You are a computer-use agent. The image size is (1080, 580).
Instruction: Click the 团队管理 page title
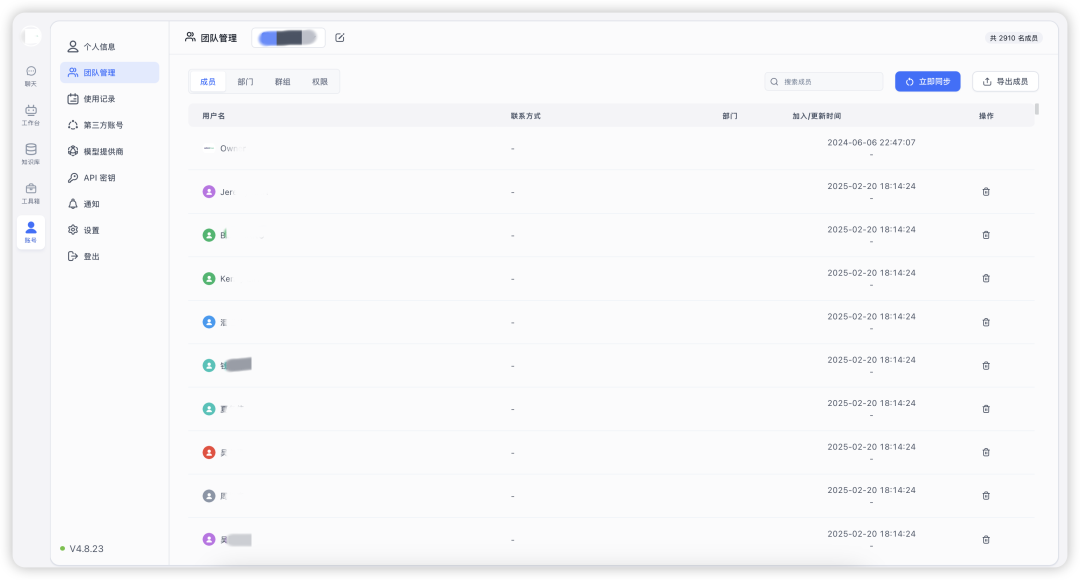click(218, 38)
